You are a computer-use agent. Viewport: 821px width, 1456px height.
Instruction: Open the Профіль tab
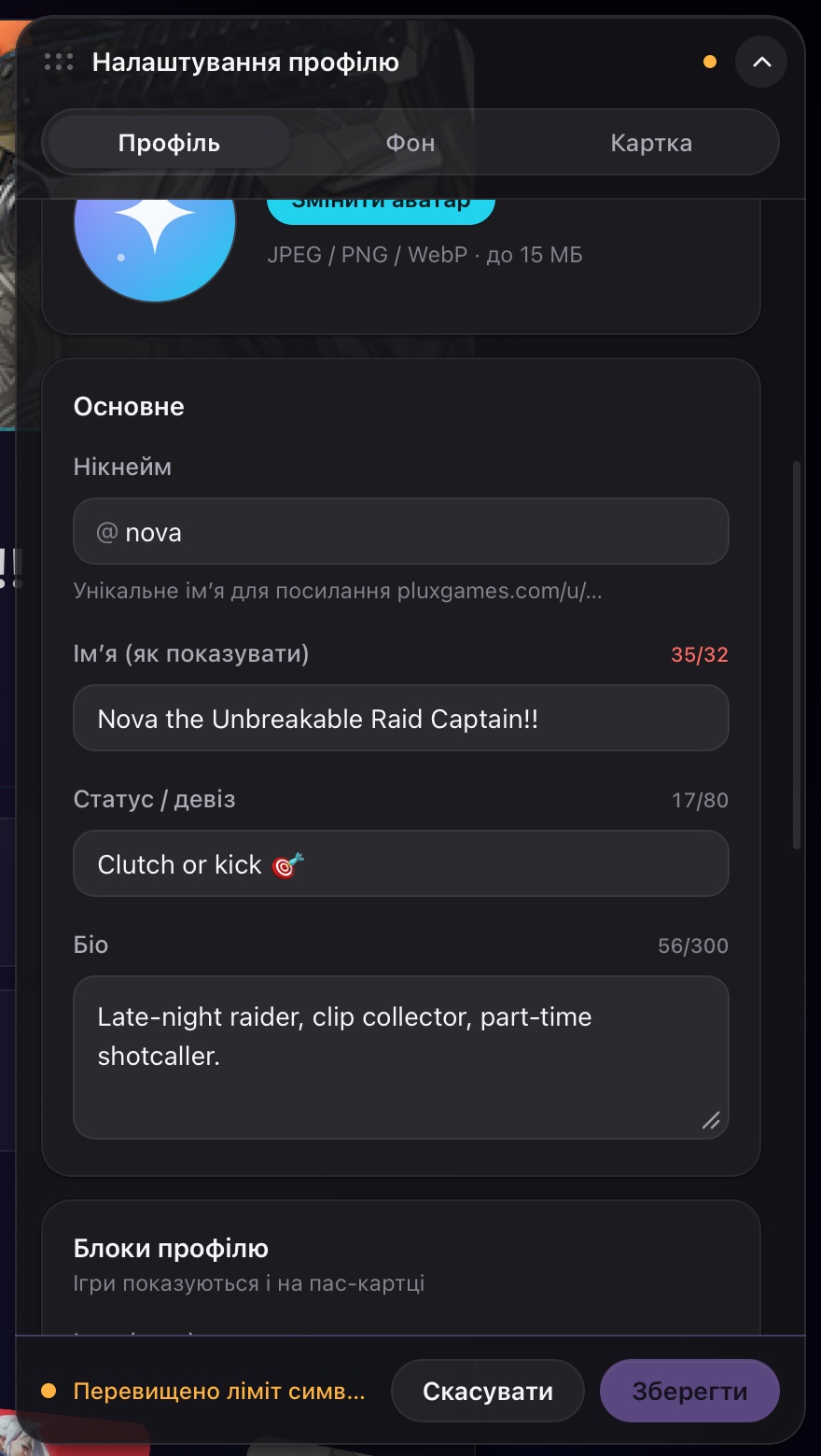(x=169, y=143)
